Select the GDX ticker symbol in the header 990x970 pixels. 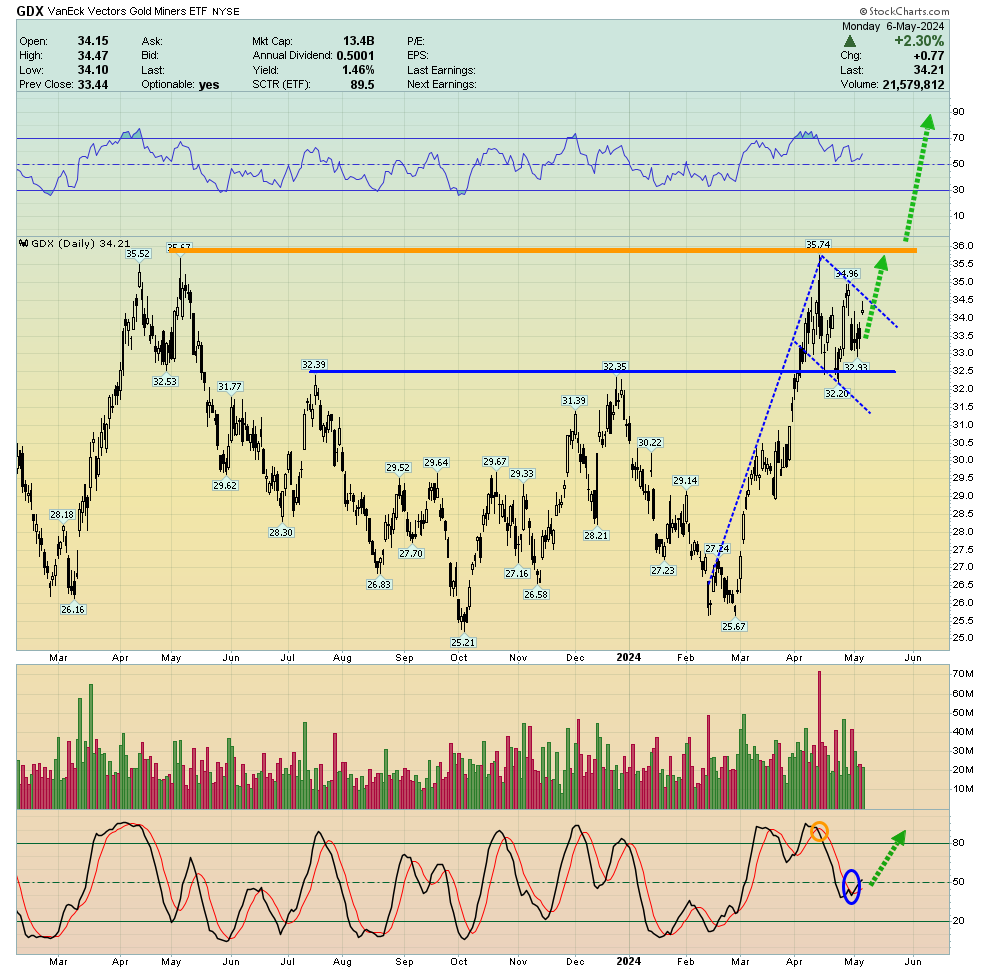pos(30,11)
